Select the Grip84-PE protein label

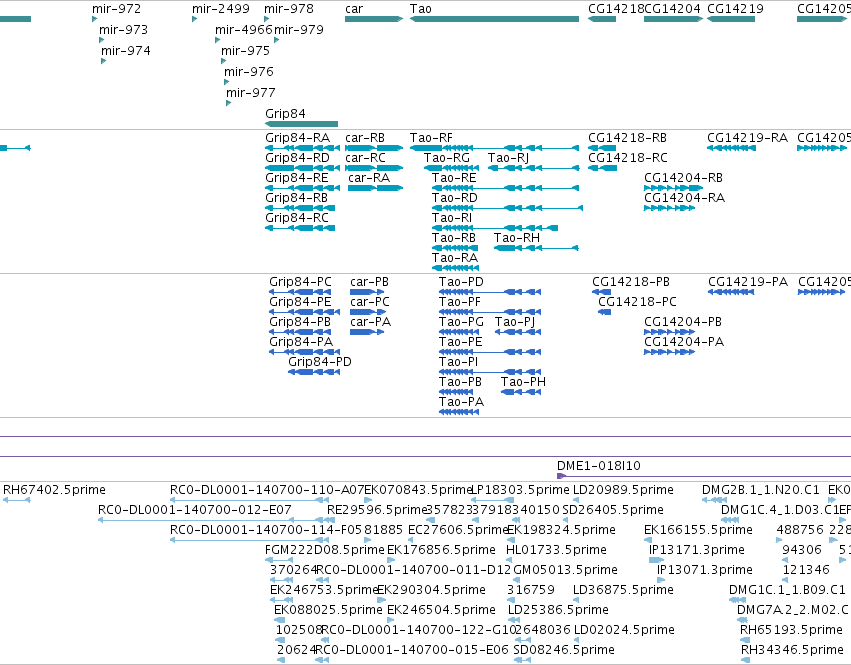(300, 302)
